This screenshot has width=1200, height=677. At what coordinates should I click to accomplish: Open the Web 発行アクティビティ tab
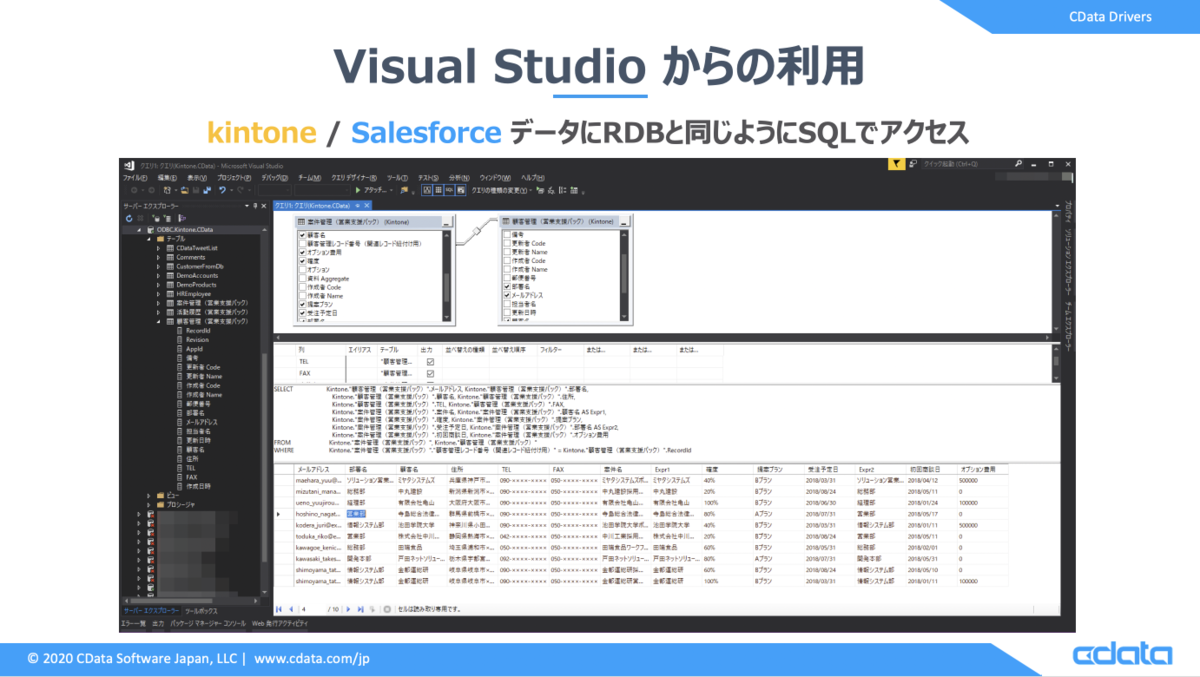(x=280, y=624)
